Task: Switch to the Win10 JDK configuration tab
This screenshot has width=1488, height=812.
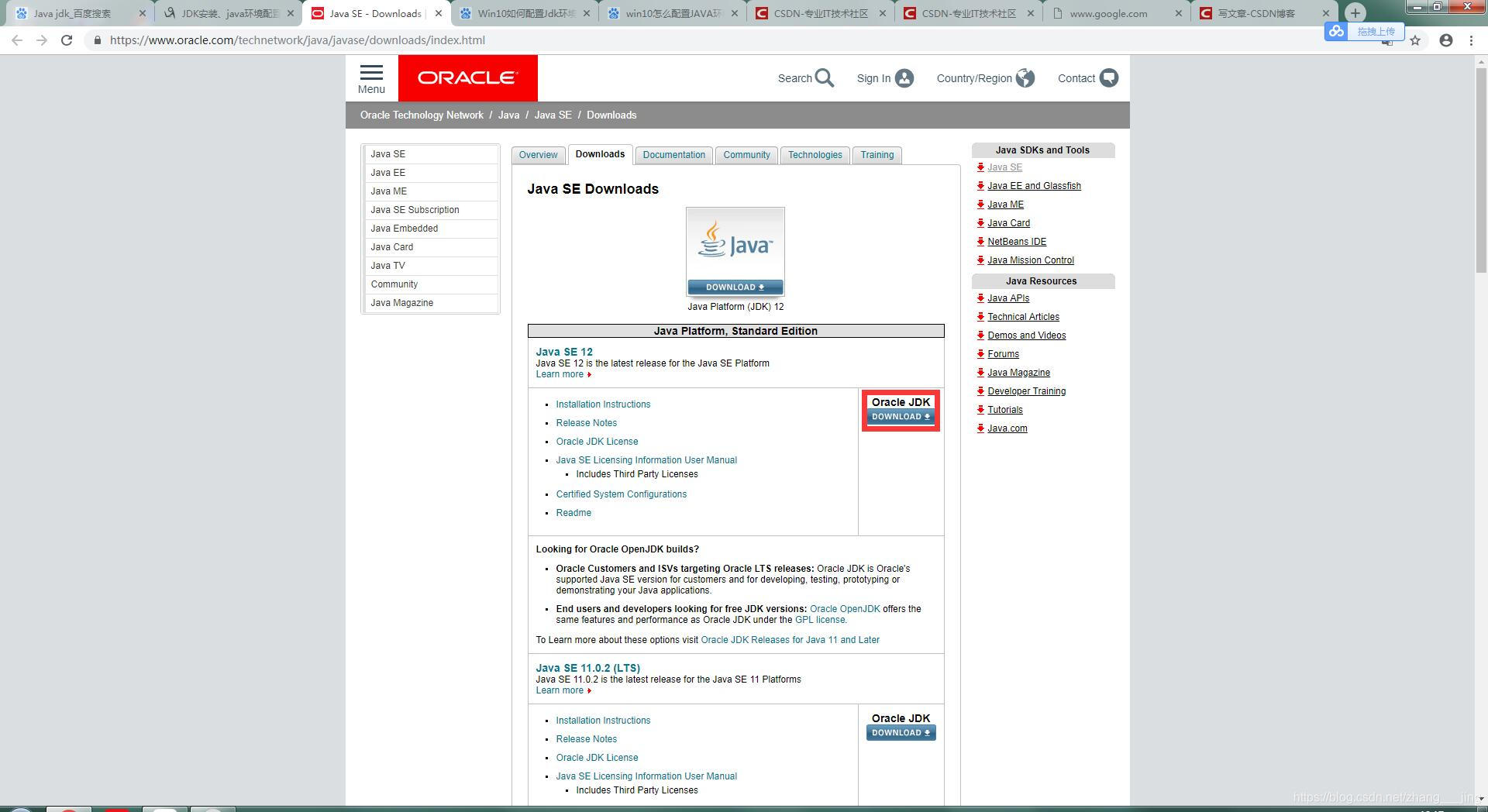Action: click(x=523, y=13)
